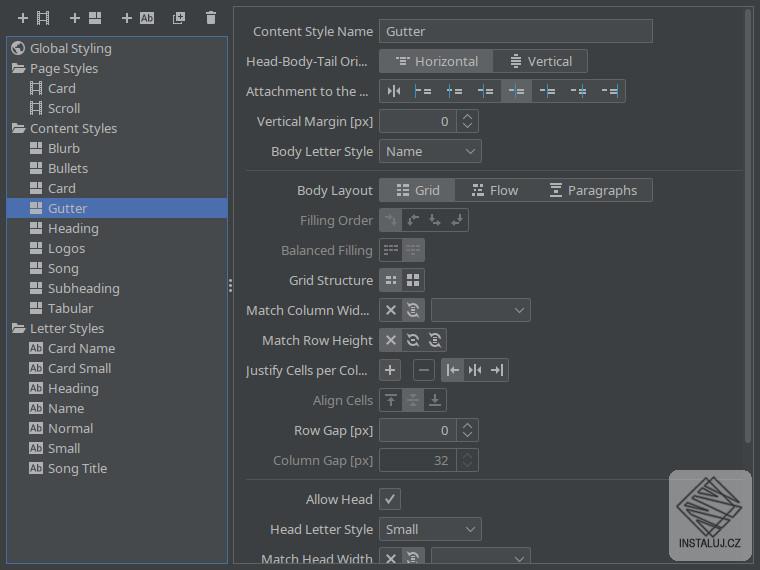The width and height of the screenshot is (760, 570).
Task: Collapse the Page Styles folder
Action: tap(18, 68)
